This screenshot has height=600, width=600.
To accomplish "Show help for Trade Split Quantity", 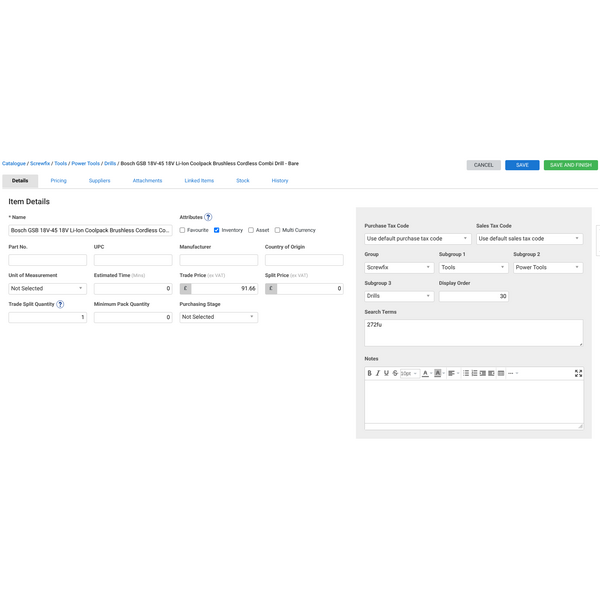I will click(x=60, y=304).
